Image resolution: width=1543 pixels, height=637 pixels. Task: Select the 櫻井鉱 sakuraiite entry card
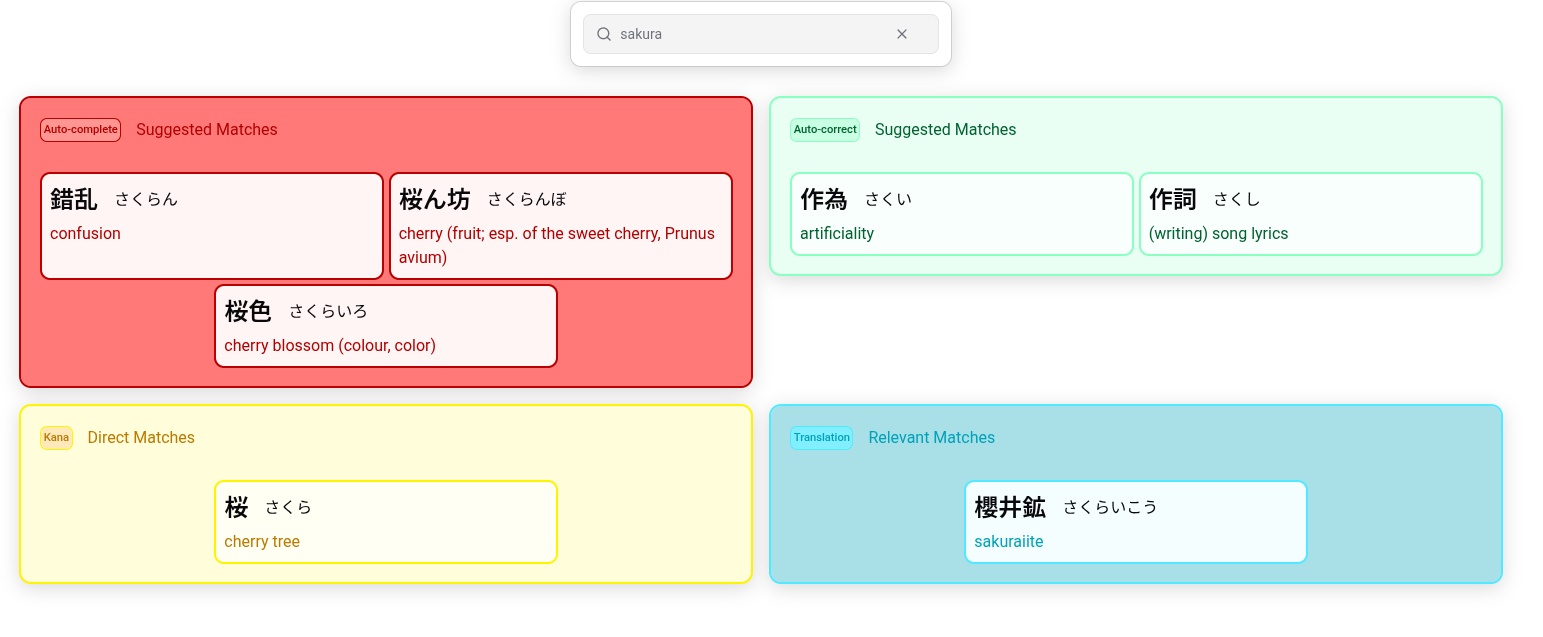click(x=1135, y=521)
